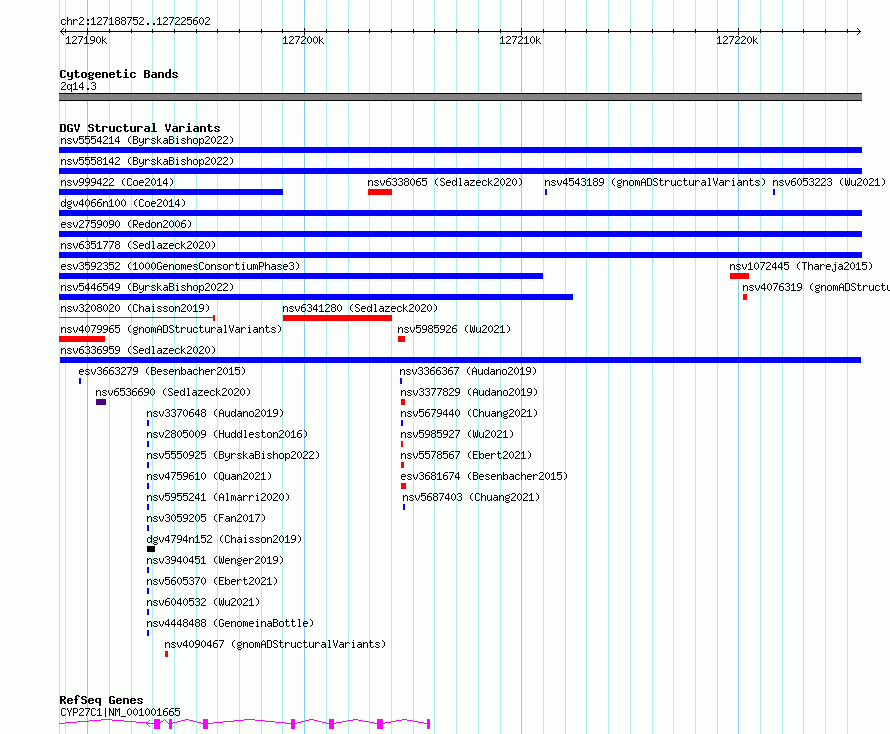Open nsv5687403 (Chuang2021) label
This screenshot has height=734, width=890.
tap(471, 497)
